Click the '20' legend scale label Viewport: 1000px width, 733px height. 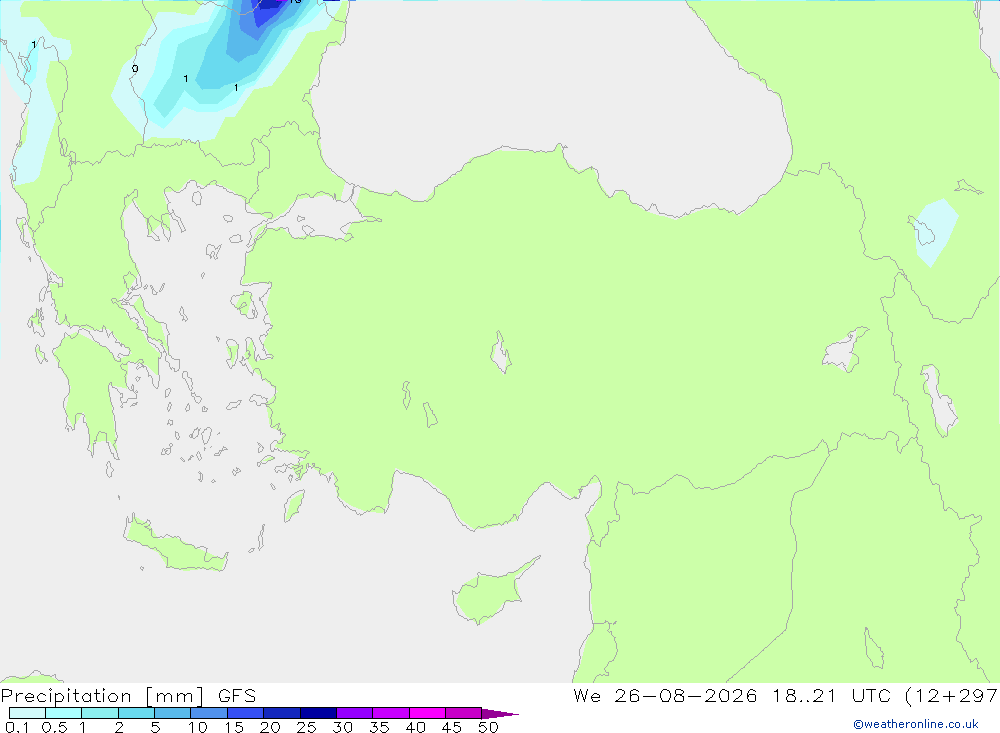tap(270, 727)
